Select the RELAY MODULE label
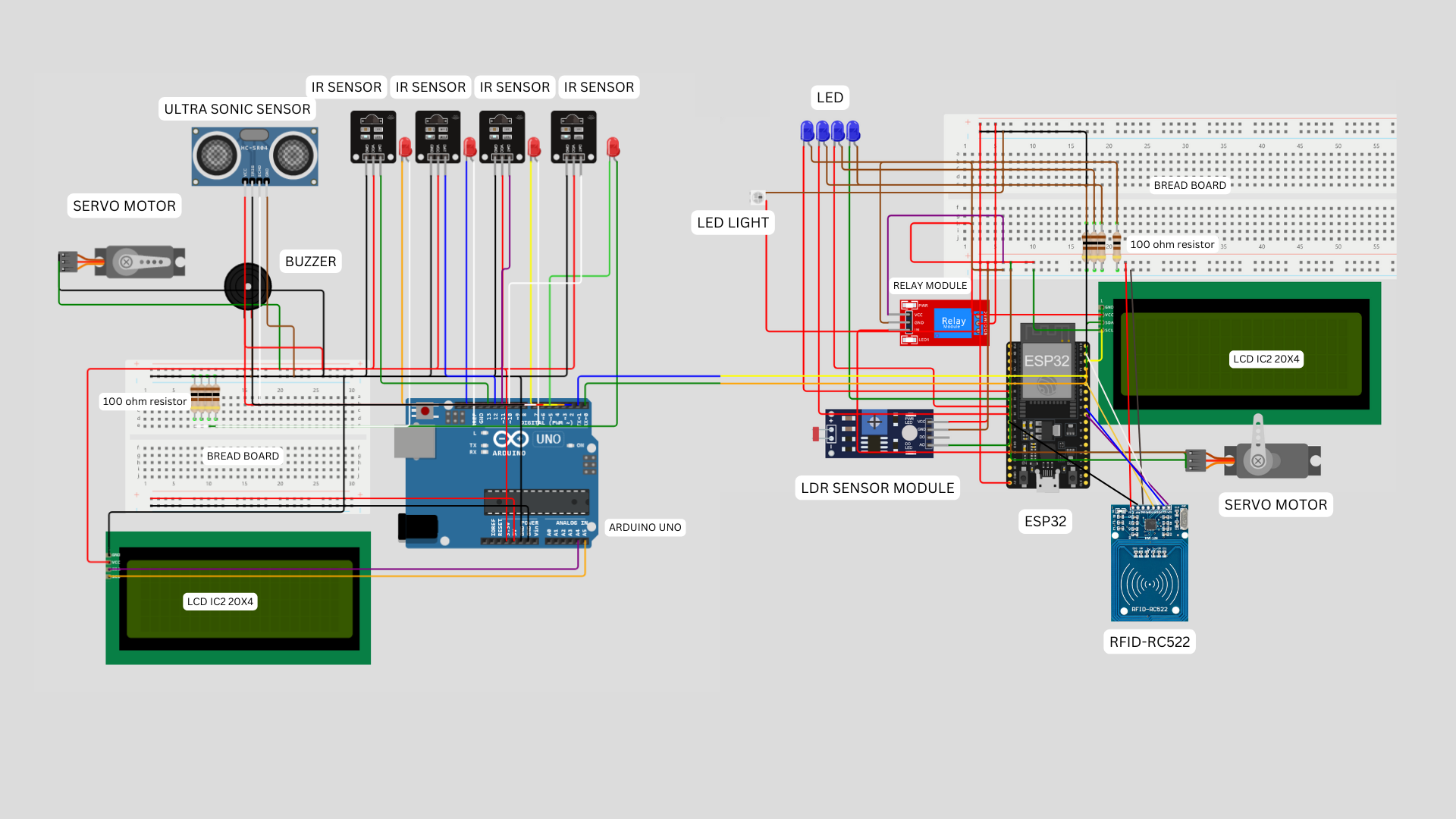Viewport: 1456px width, 819px height. click(930, 286)
